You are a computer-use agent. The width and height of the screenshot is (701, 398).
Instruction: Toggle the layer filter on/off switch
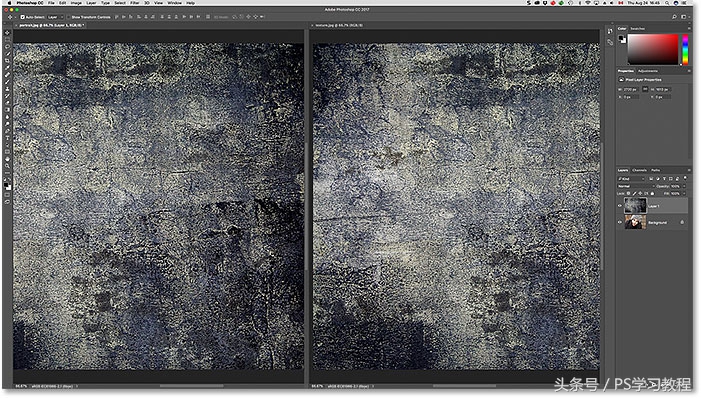click(685, 178)
